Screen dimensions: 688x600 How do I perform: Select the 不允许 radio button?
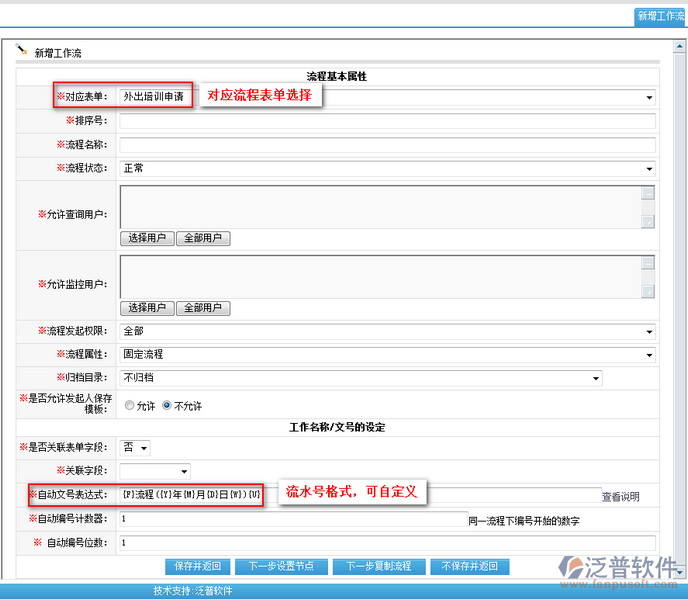click(x=167, y=406)
